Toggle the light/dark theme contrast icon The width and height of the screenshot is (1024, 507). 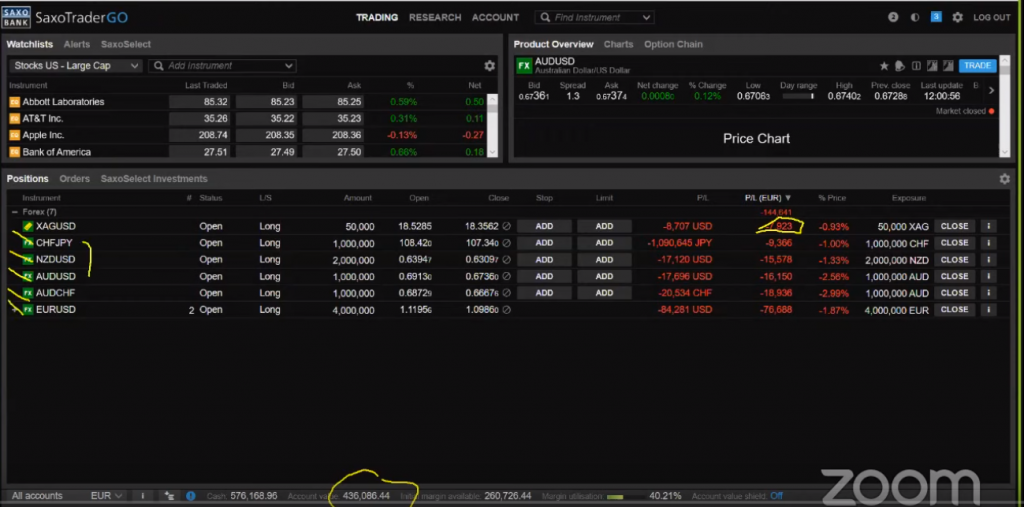[915, 18]
